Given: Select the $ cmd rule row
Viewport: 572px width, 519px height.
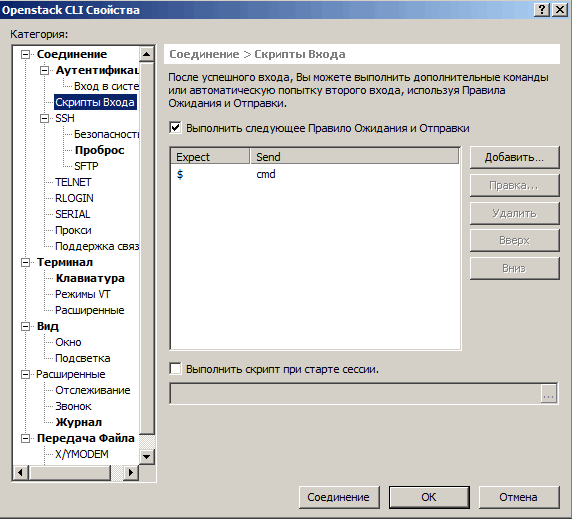Looking at the screenshot, I should click(x=314, y=174).
